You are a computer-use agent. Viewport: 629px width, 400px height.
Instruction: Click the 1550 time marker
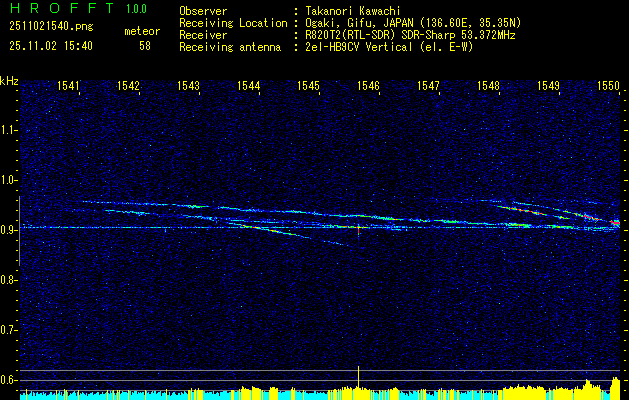[609, 85]
